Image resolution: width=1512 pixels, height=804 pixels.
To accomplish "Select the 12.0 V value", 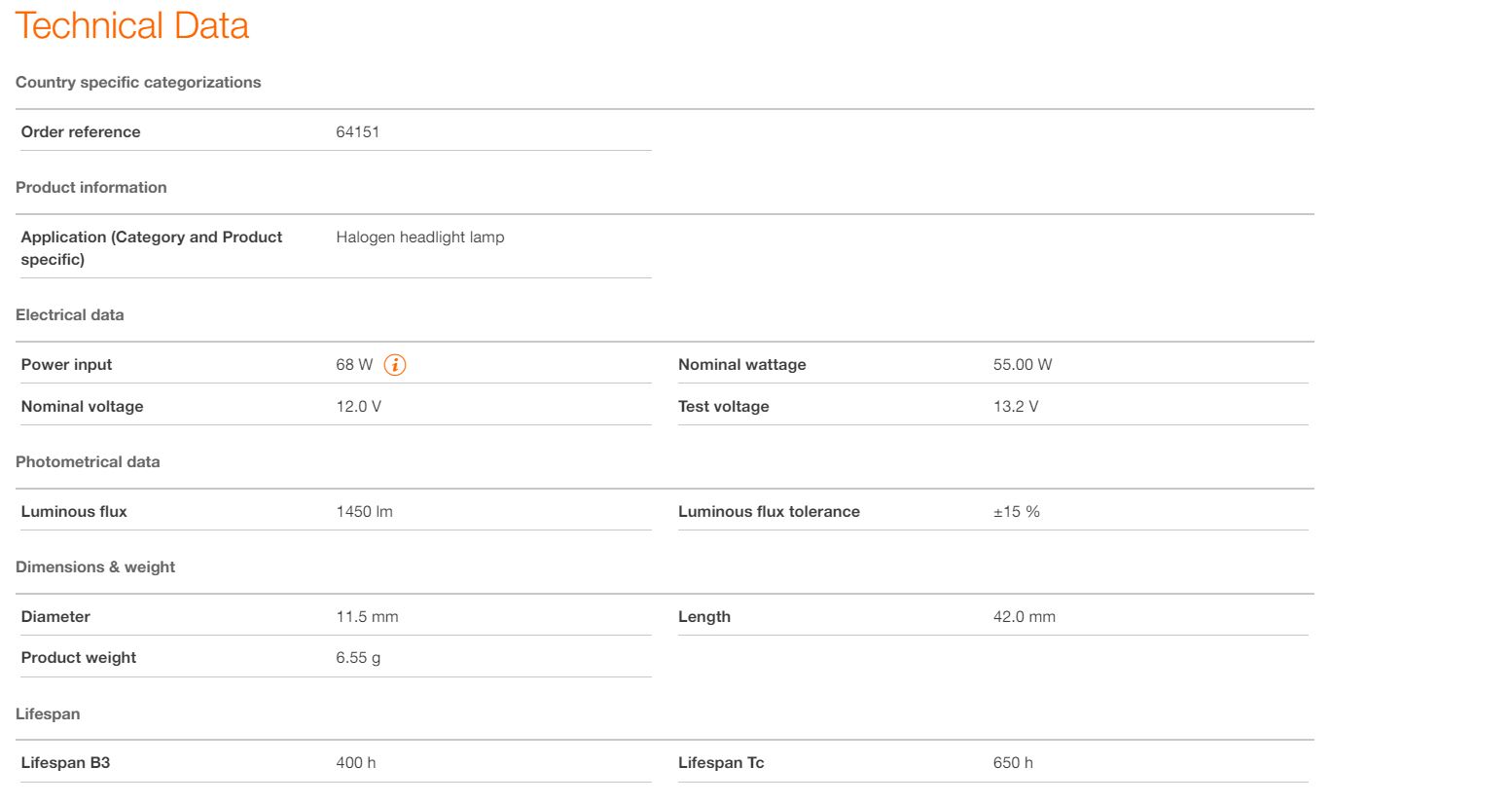I will pos(359,407).
